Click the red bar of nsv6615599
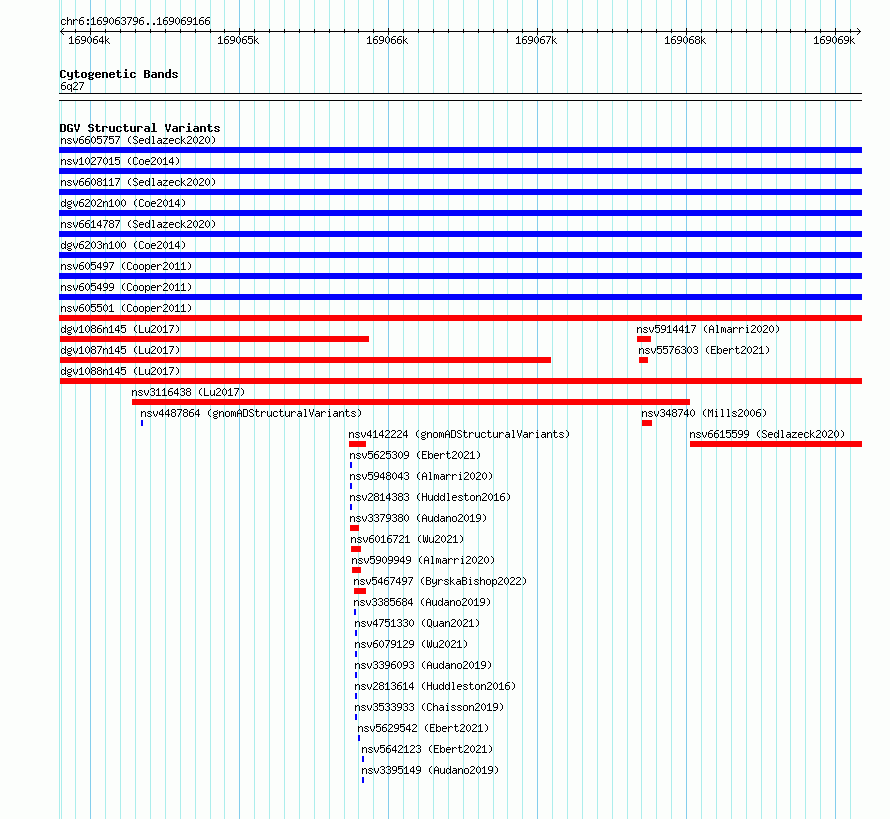The height and width of the screenshot is (819, 890). pos(776,444)
